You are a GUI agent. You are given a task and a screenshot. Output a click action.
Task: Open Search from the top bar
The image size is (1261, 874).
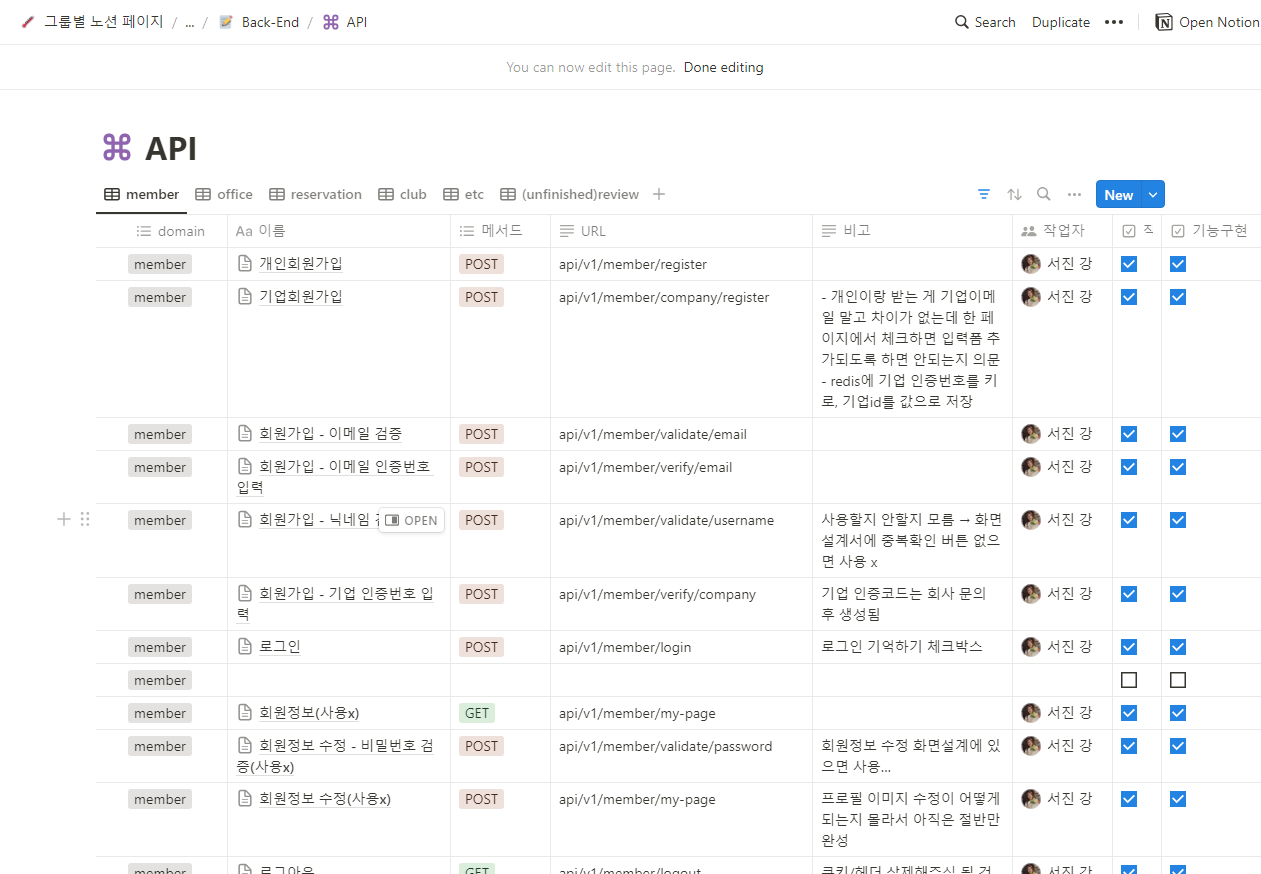click(x=984, y=21)
